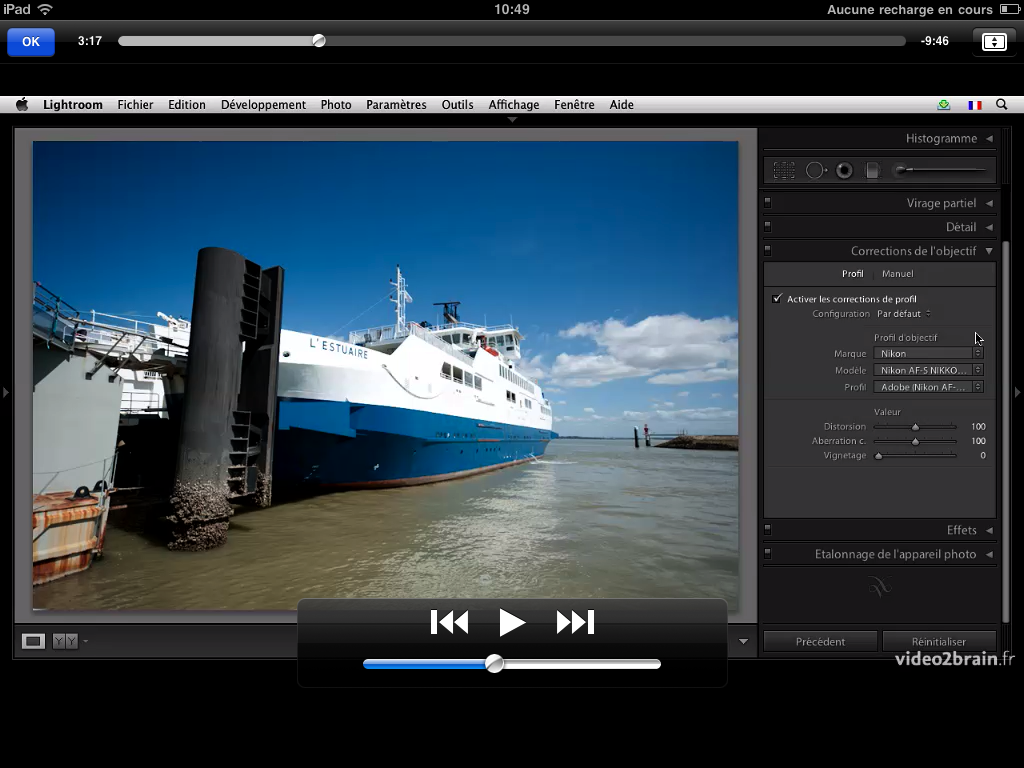Viewport: 1024px width, 768px height.
Task: Open the Paramètres menu
Action: pos(396,104)
